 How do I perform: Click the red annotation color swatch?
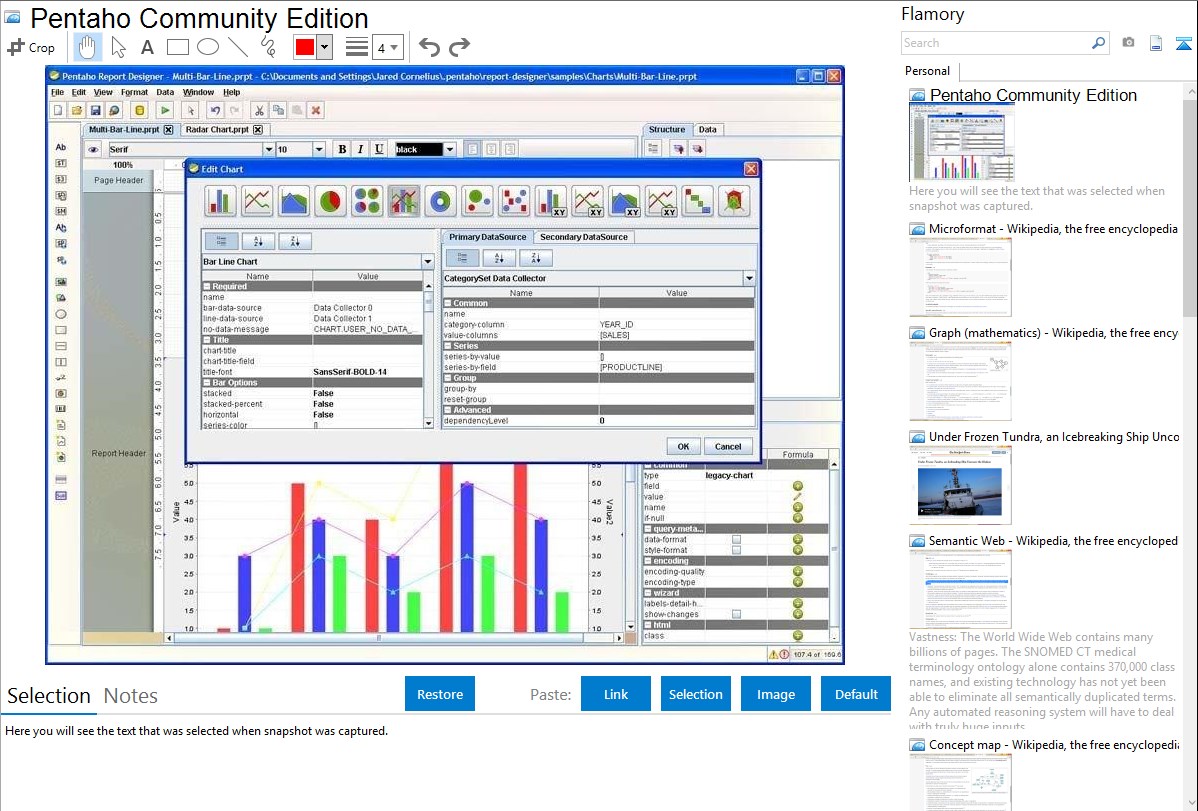[x=305, y=47]
